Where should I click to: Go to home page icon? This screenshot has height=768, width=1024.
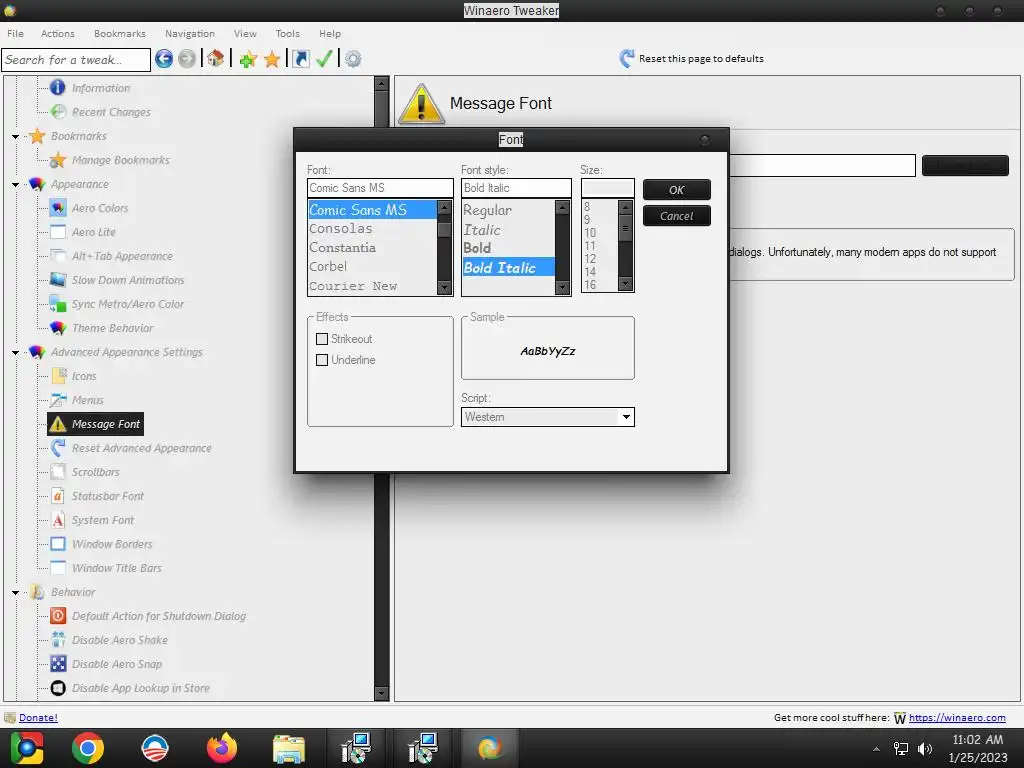click(216, 59)
